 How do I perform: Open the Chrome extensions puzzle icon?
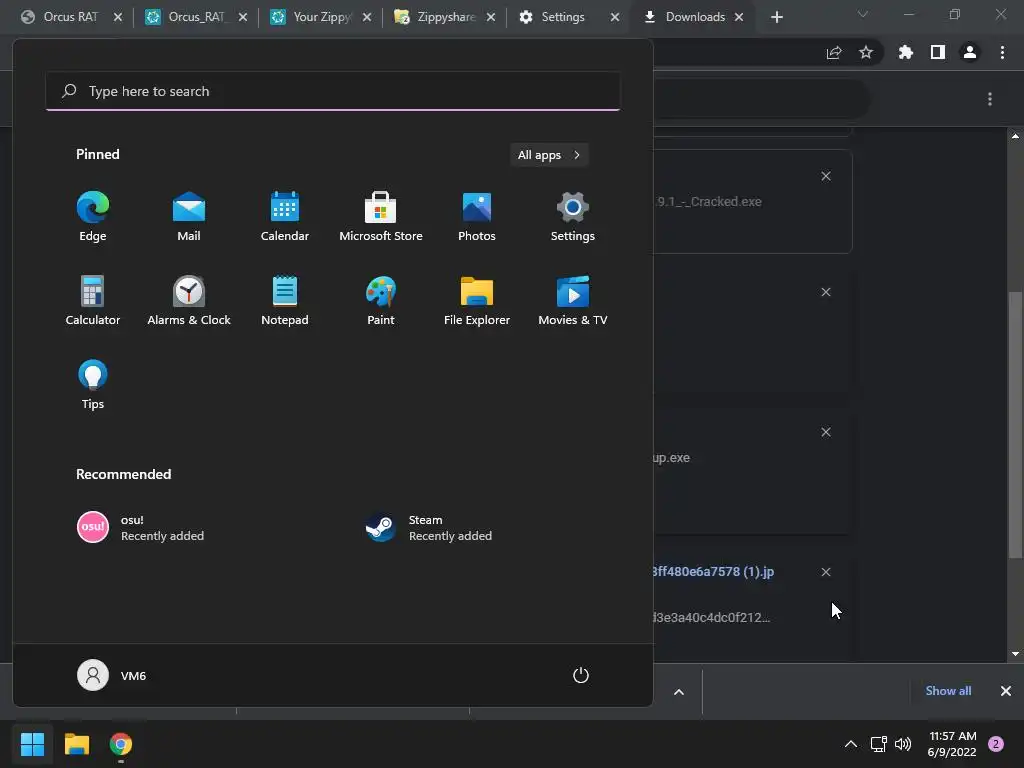[x=906, y=53]
